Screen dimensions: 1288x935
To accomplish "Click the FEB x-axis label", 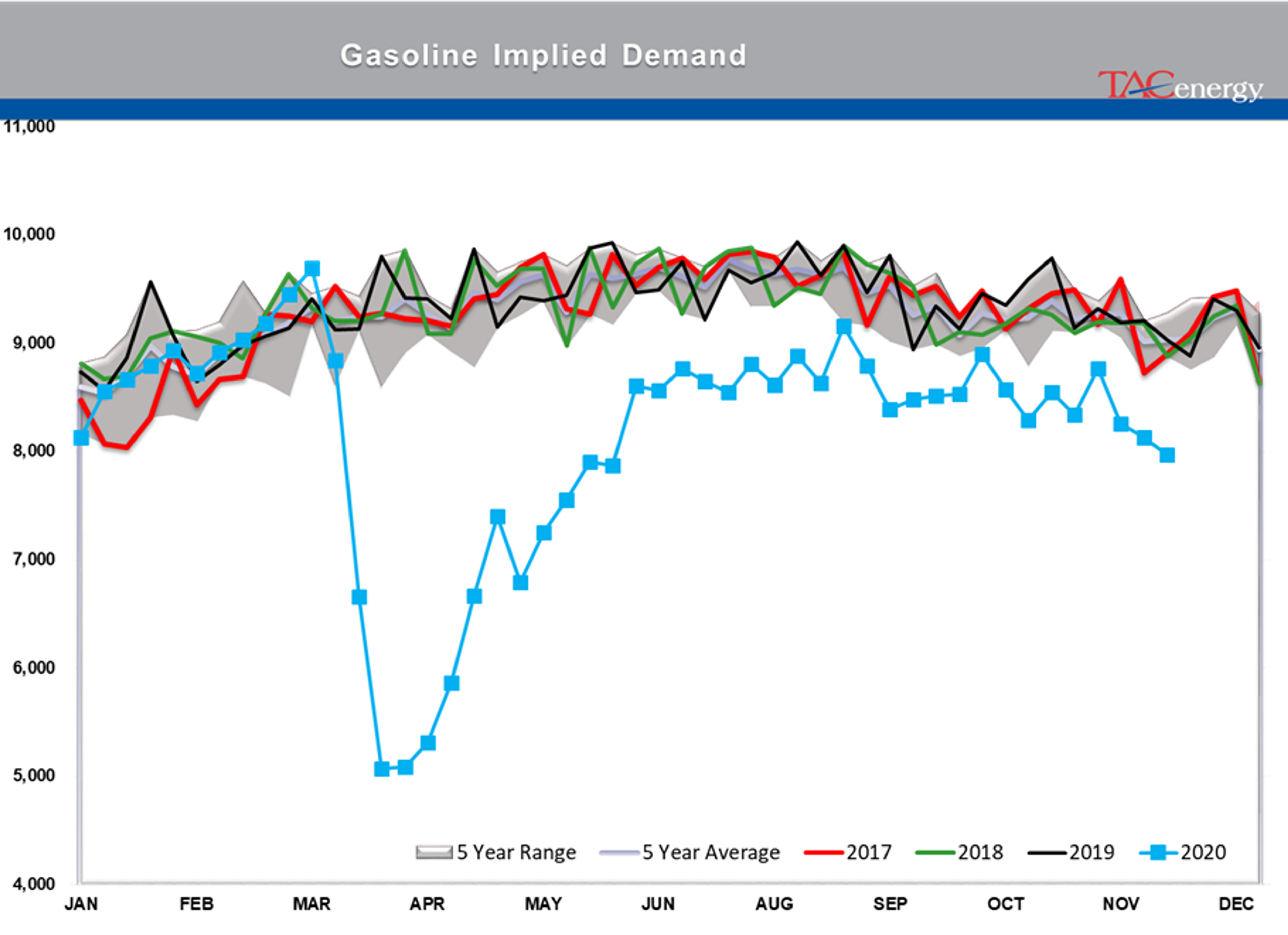I will pyautogui.click(x=197, y=903).
